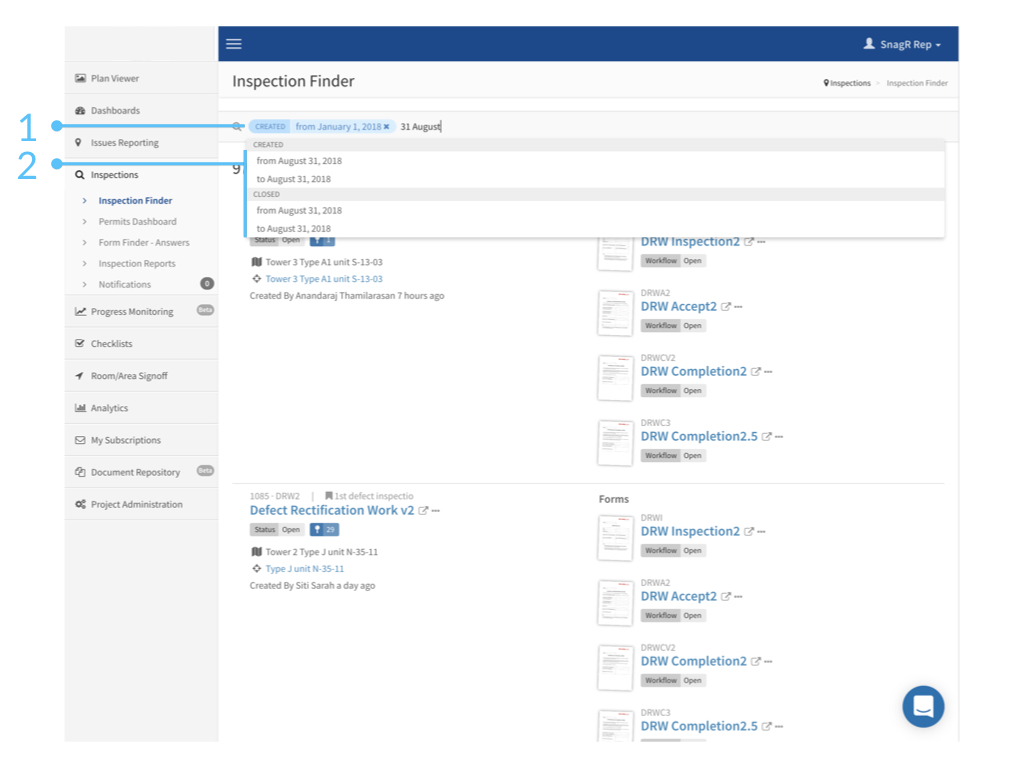Open Form Finder - Answers submenu item
Image resolution: width=1024 pixels, height=768 pixels.
pyautogui.click(x=144, y=242)
